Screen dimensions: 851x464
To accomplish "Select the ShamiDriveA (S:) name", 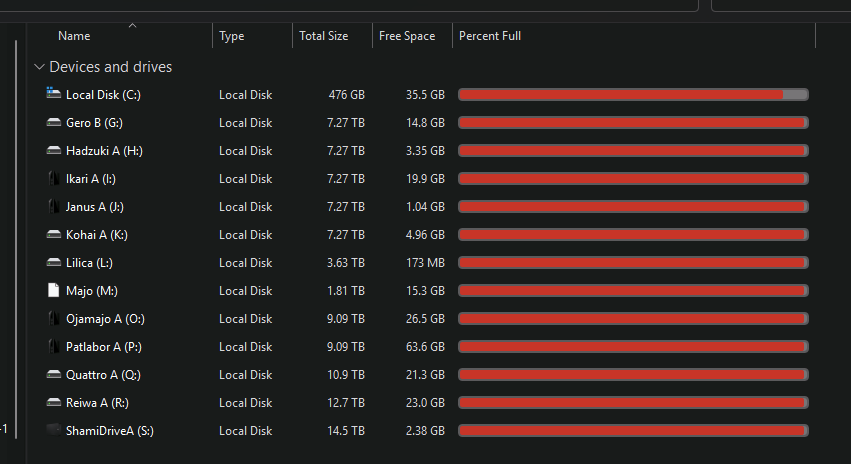I will click(110, 431).
